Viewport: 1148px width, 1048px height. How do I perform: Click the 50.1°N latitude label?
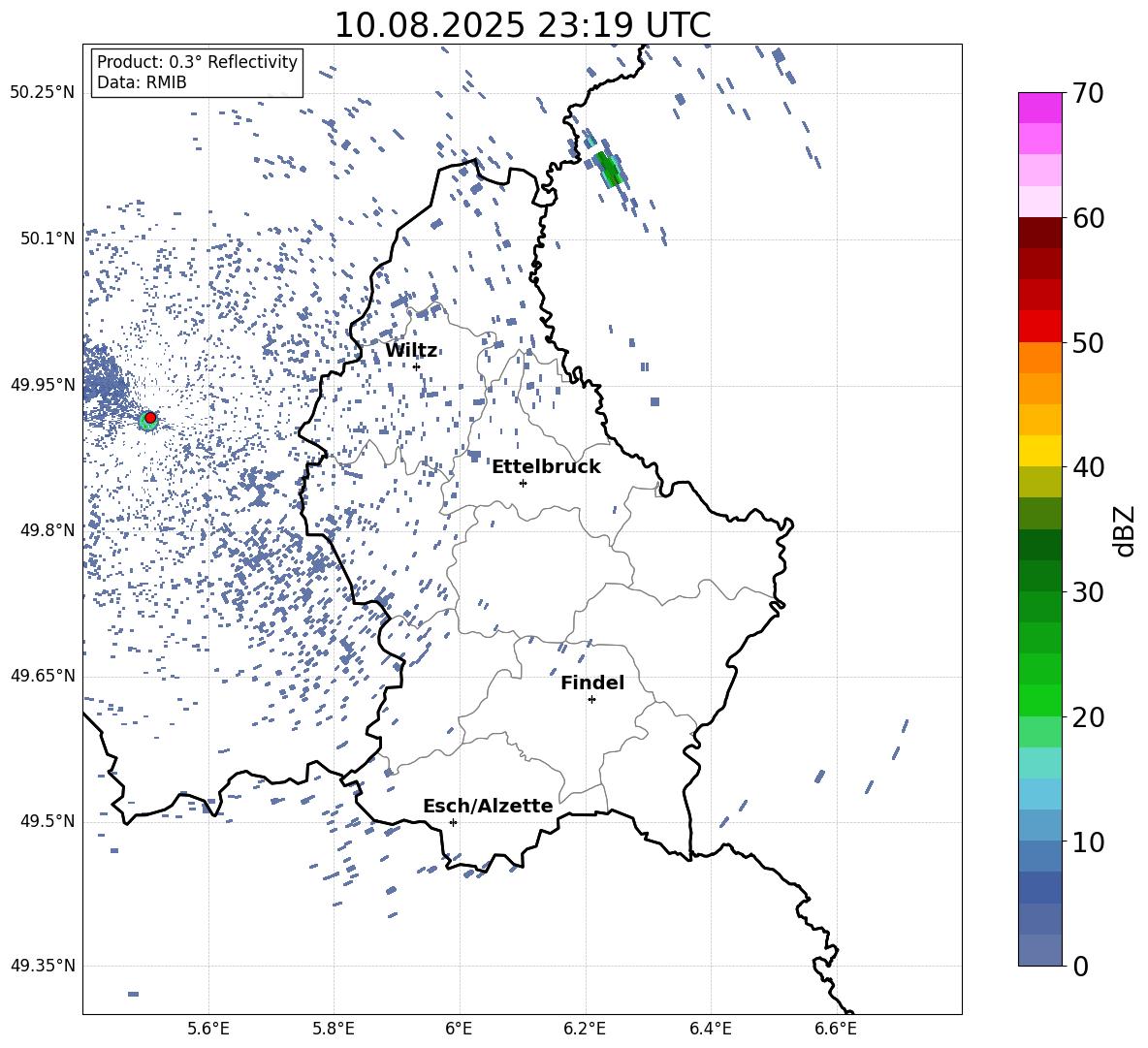48,238
